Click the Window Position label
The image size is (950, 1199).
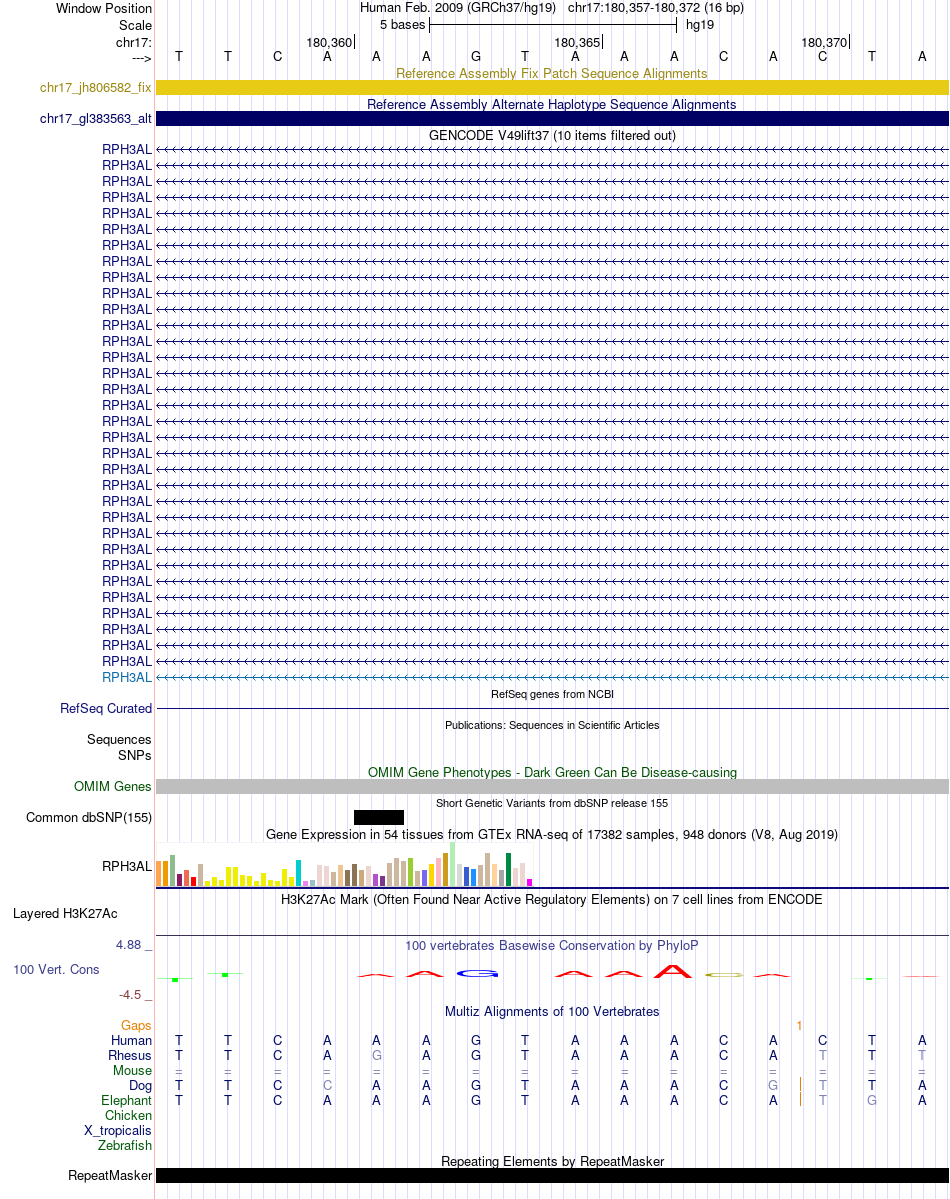click(104, 8)
